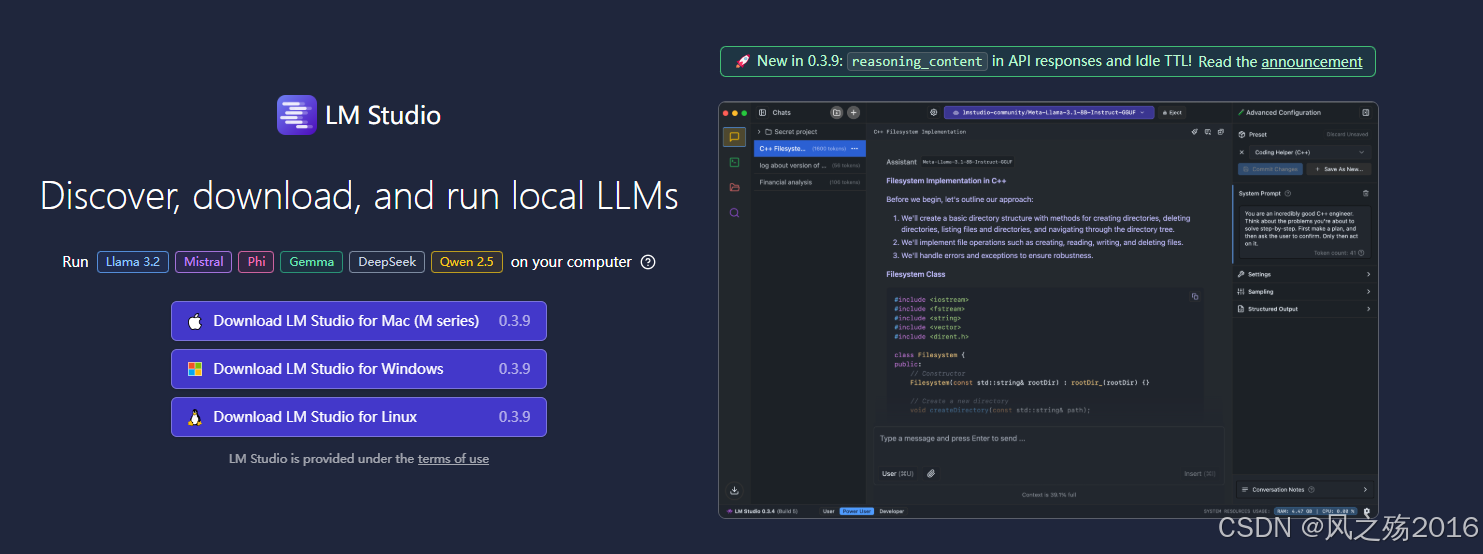This screenshot has height=554, width=1483.
Task: Click the Commit Changes button
Action: click(x=1270, y=169)
